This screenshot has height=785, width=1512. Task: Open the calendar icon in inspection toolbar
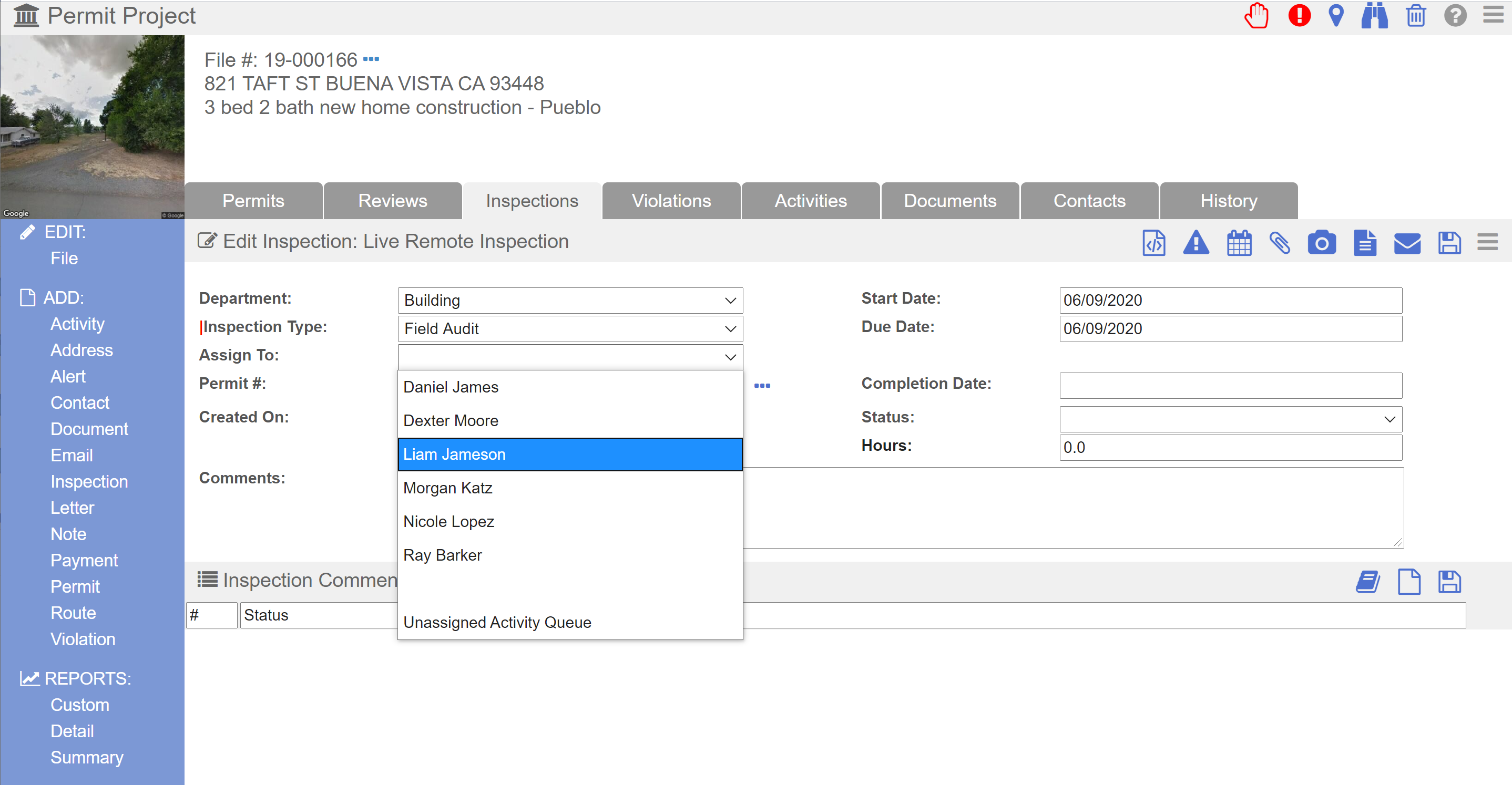click(1239, 242)
